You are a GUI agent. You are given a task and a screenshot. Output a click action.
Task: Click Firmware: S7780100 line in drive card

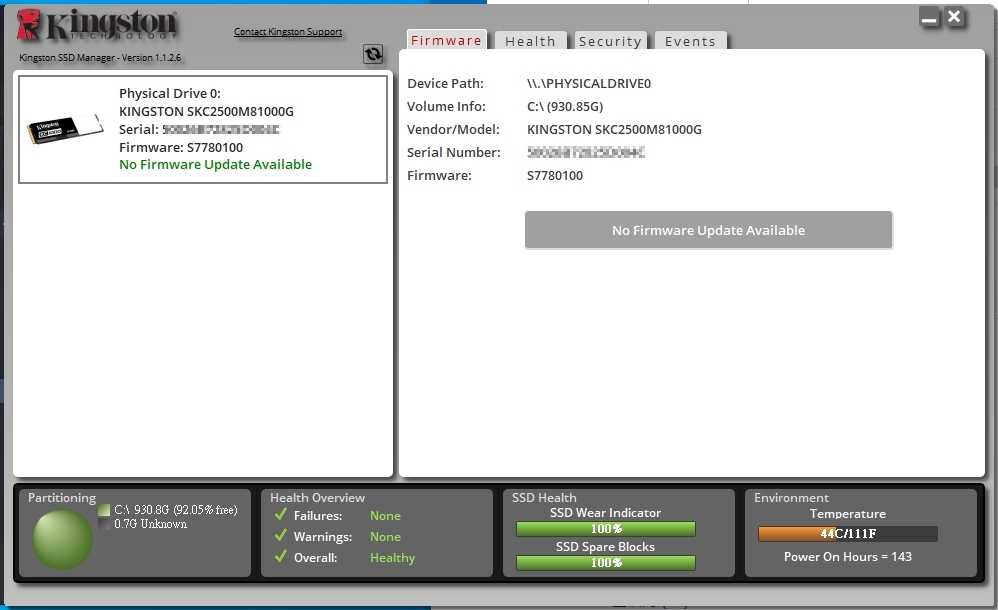tap(181, 147)
